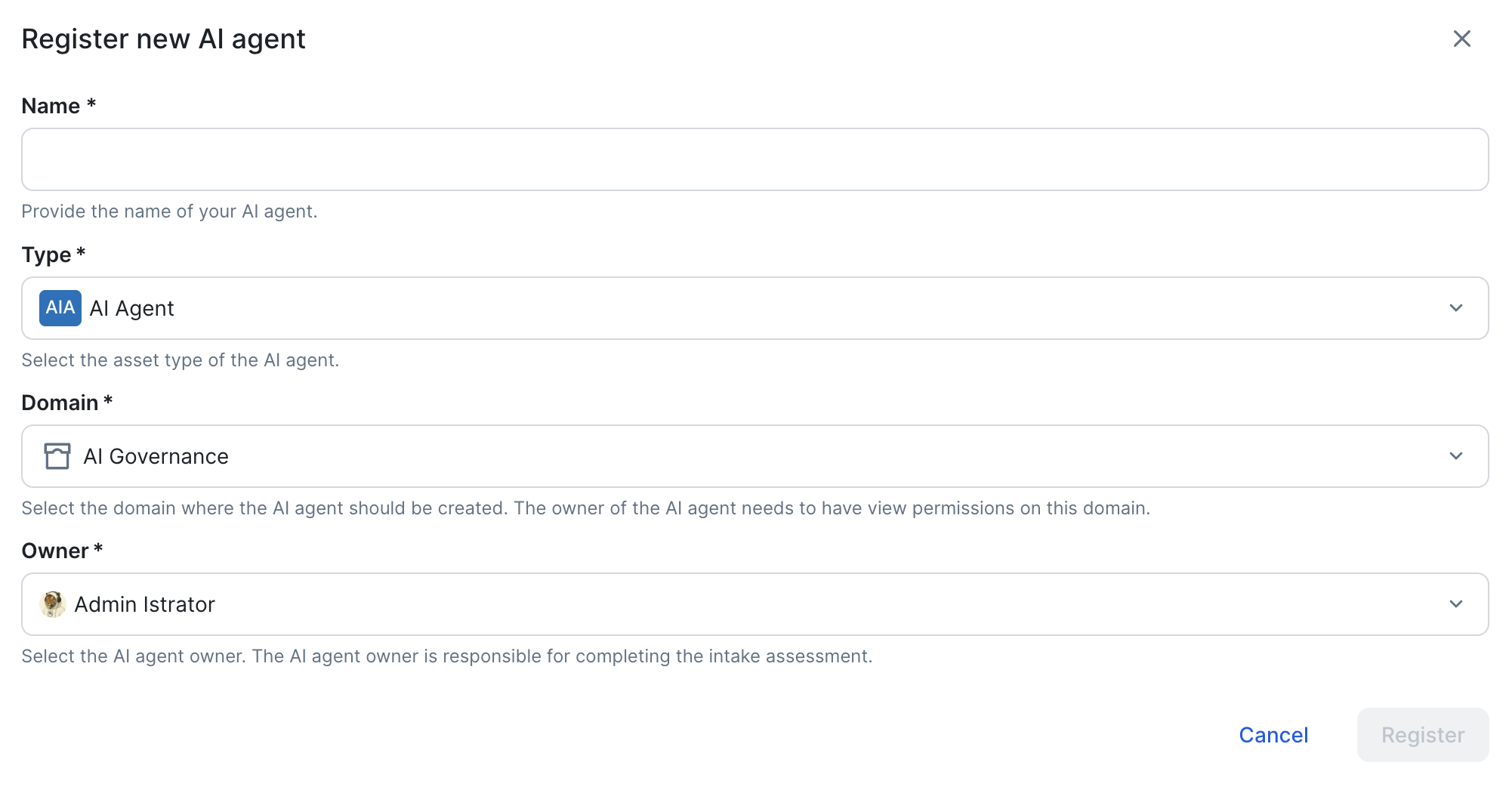
Task: Click the Type field label
Action: 54,255
